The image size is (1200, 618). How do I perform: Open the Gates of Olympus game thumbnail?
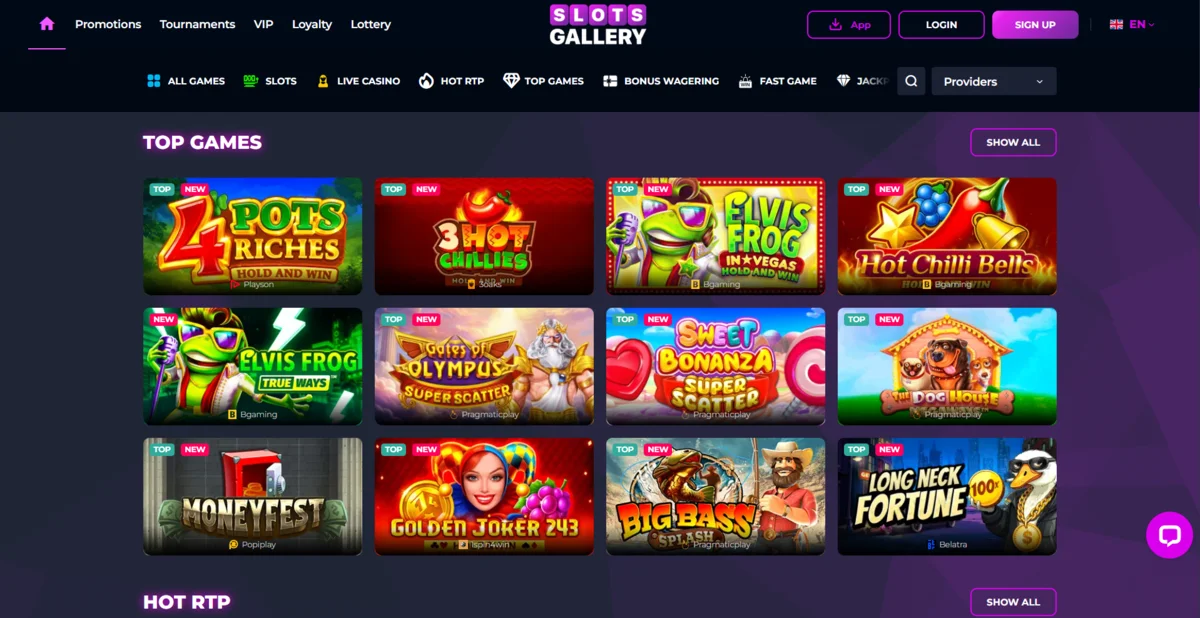484,366
